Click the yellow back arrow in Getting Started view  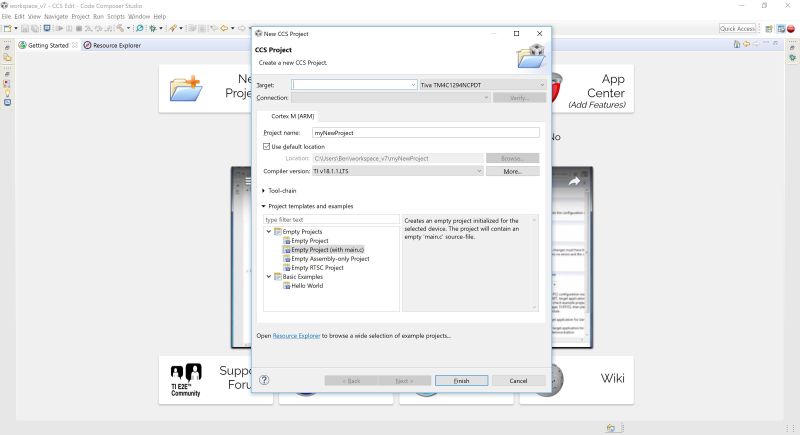[x=746, y=44]
